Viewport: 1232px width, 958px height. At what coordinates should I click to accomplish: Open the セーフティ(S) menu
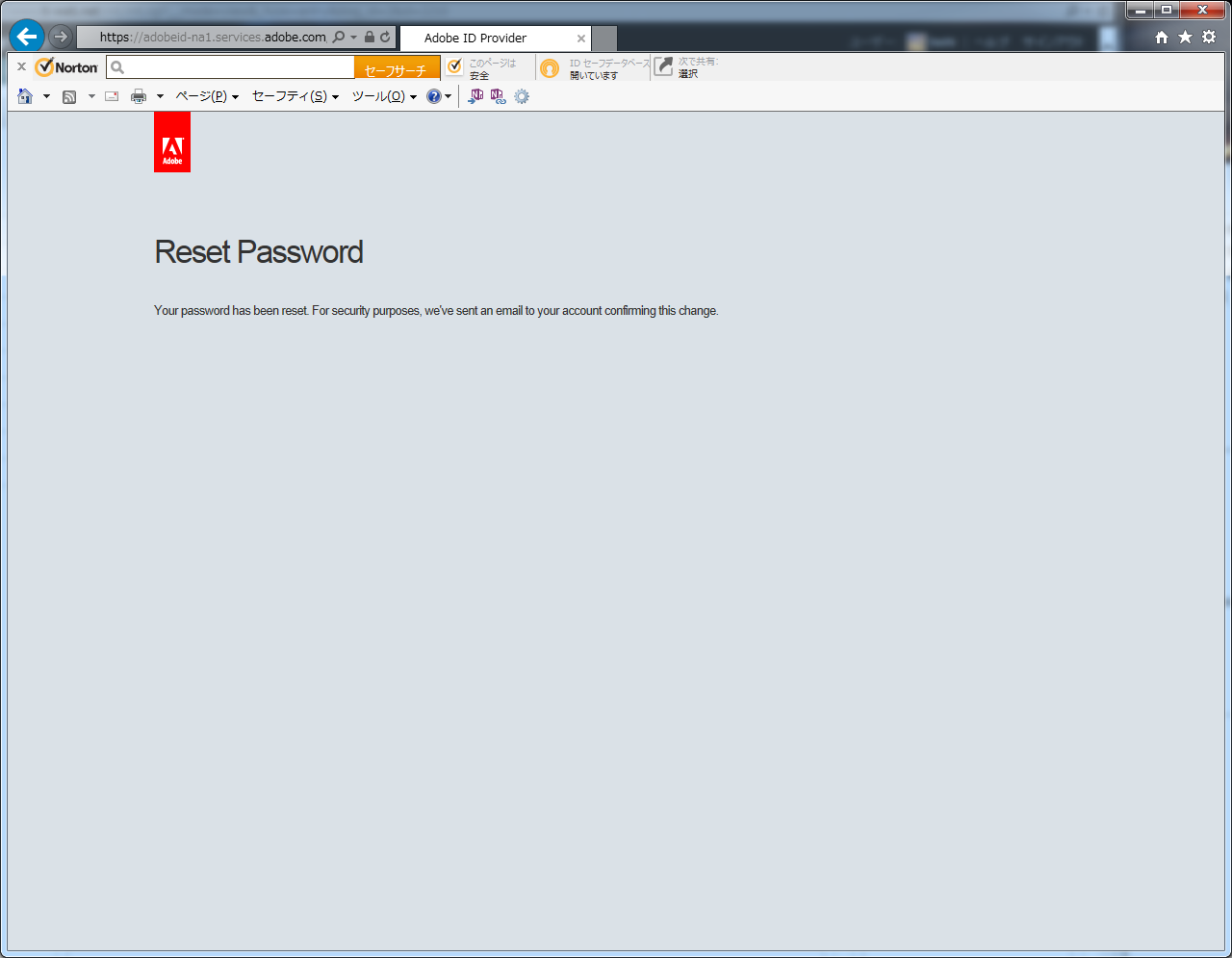pyautogui.click(x=295, y=96)
